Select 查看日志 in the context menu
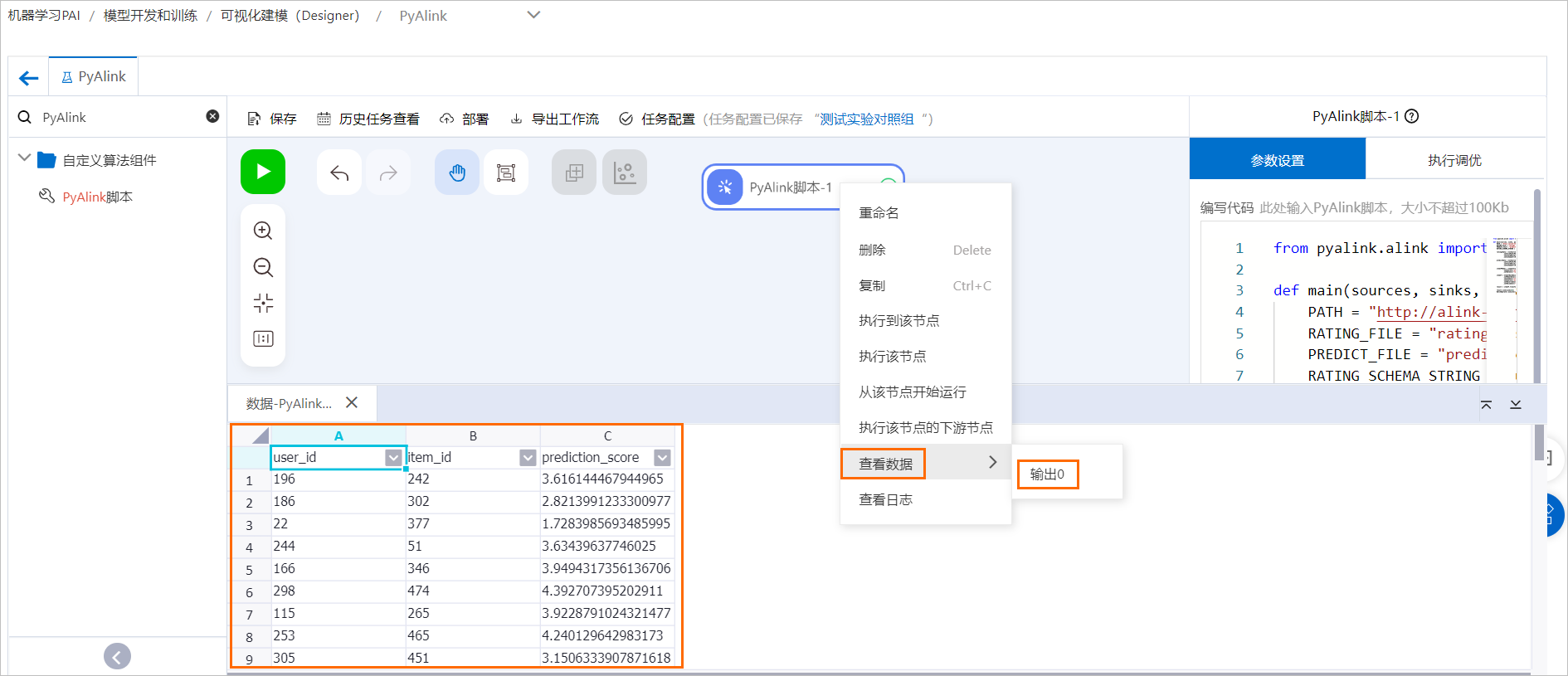The image size is (1568, 676). point(926,499)
